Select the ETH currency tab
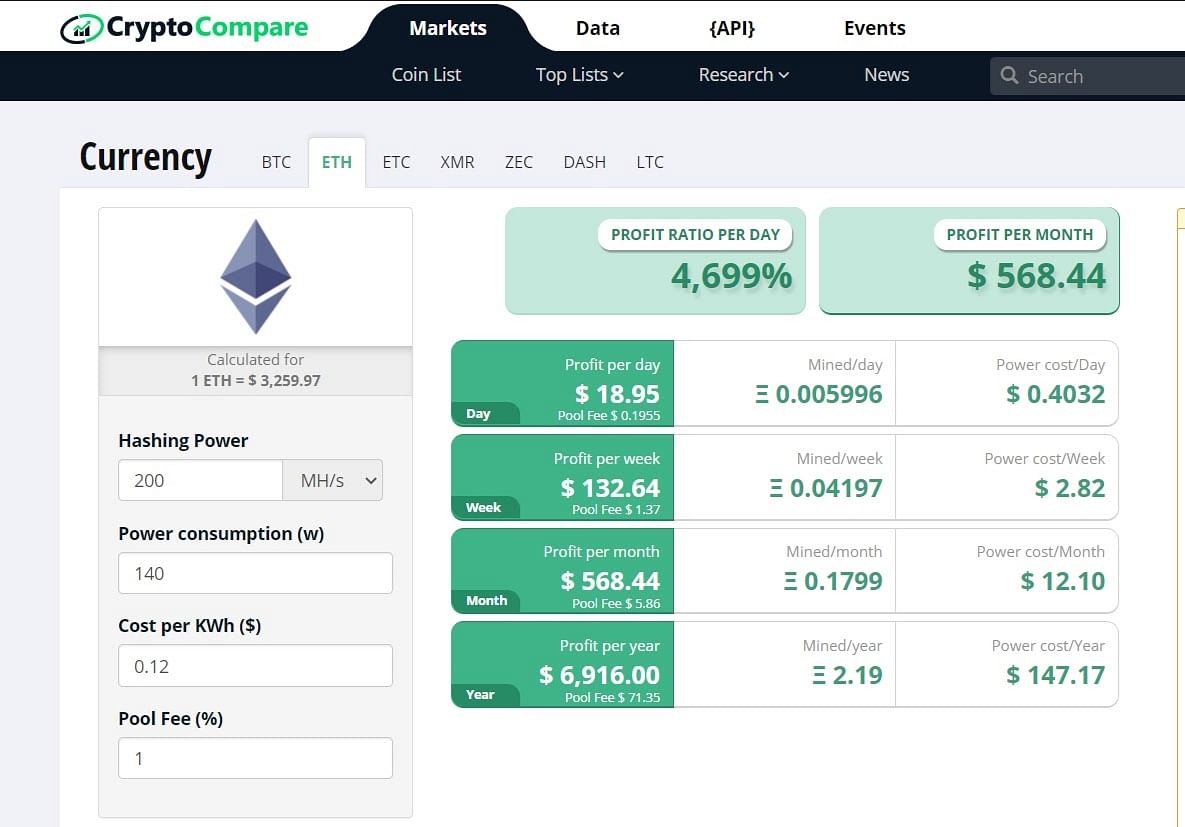Viewport: 1185px width, 827px height. pyautogui.click(x=337, y=162)
